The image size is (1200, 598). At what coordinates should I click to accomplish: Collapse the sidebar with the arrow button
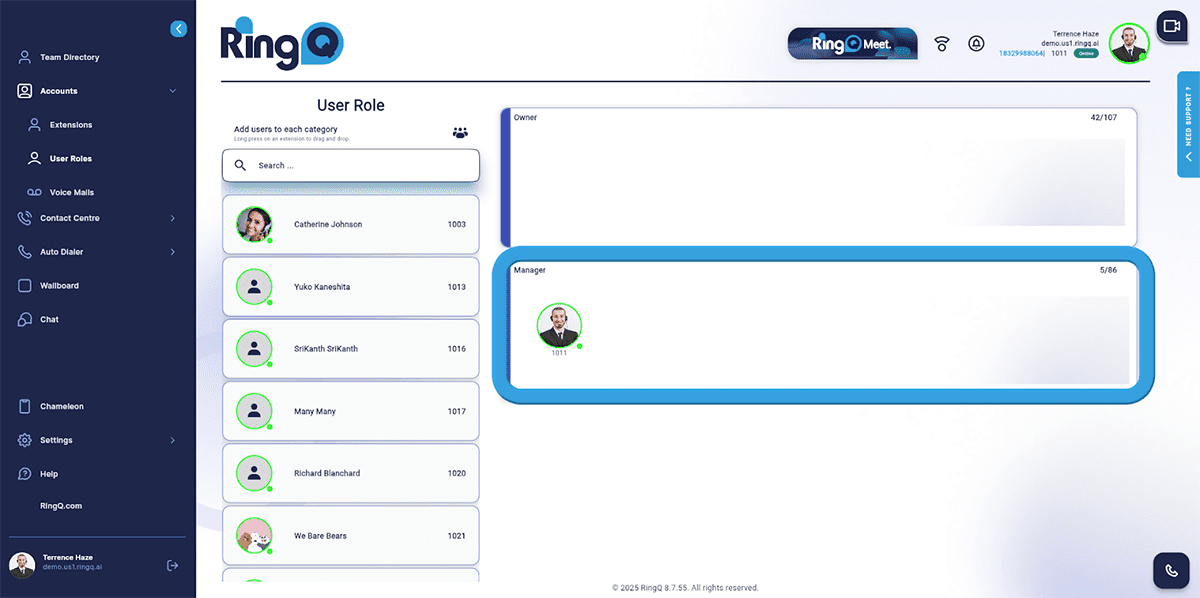tap(178, 29)
